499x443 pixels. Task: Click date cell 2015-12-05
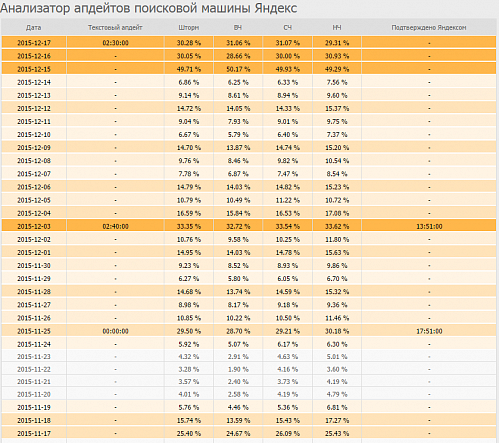pyautogui.click(x=34, y=200)
